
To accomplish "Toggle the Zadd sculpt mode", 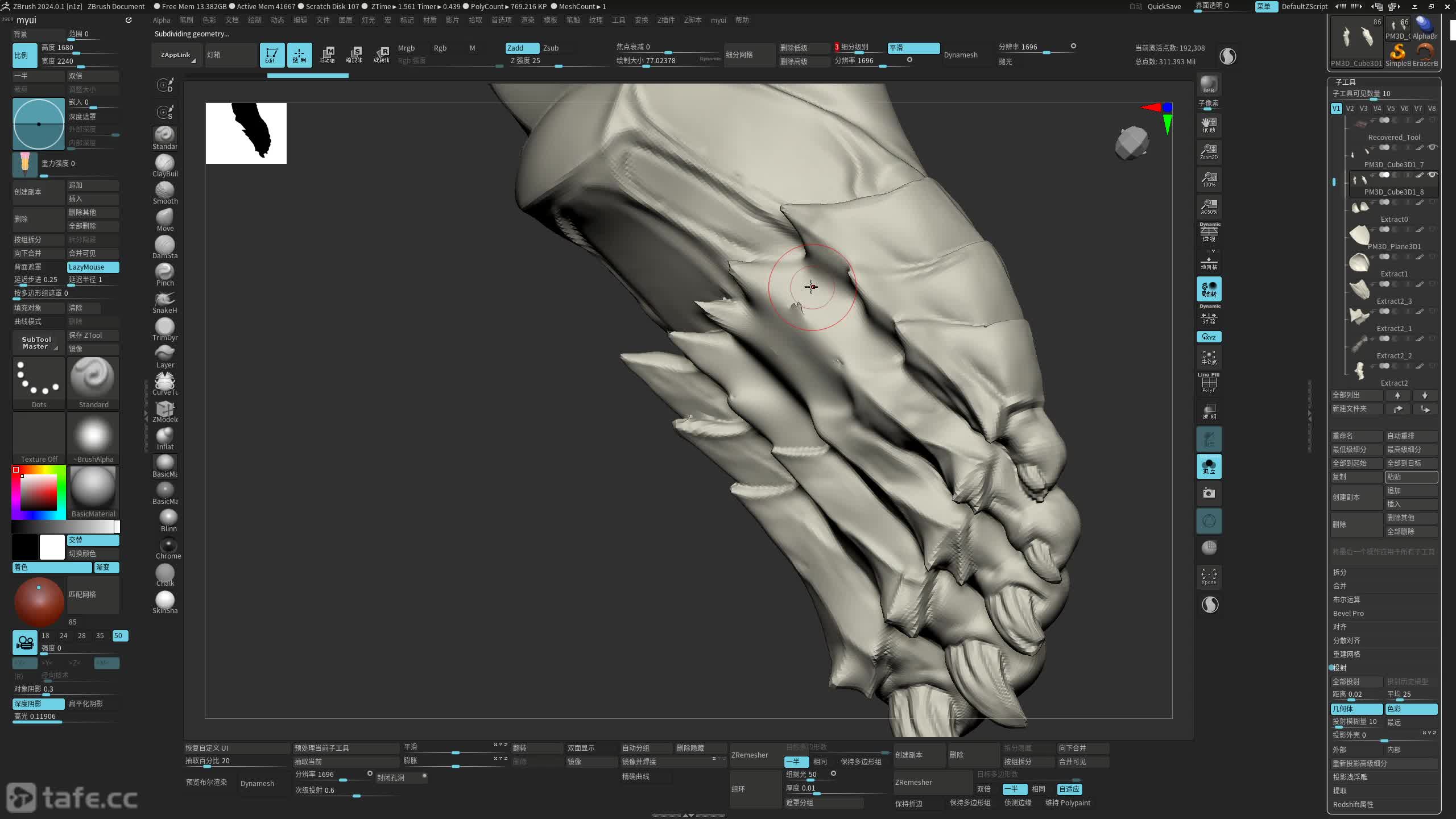I will pos(521,48).
